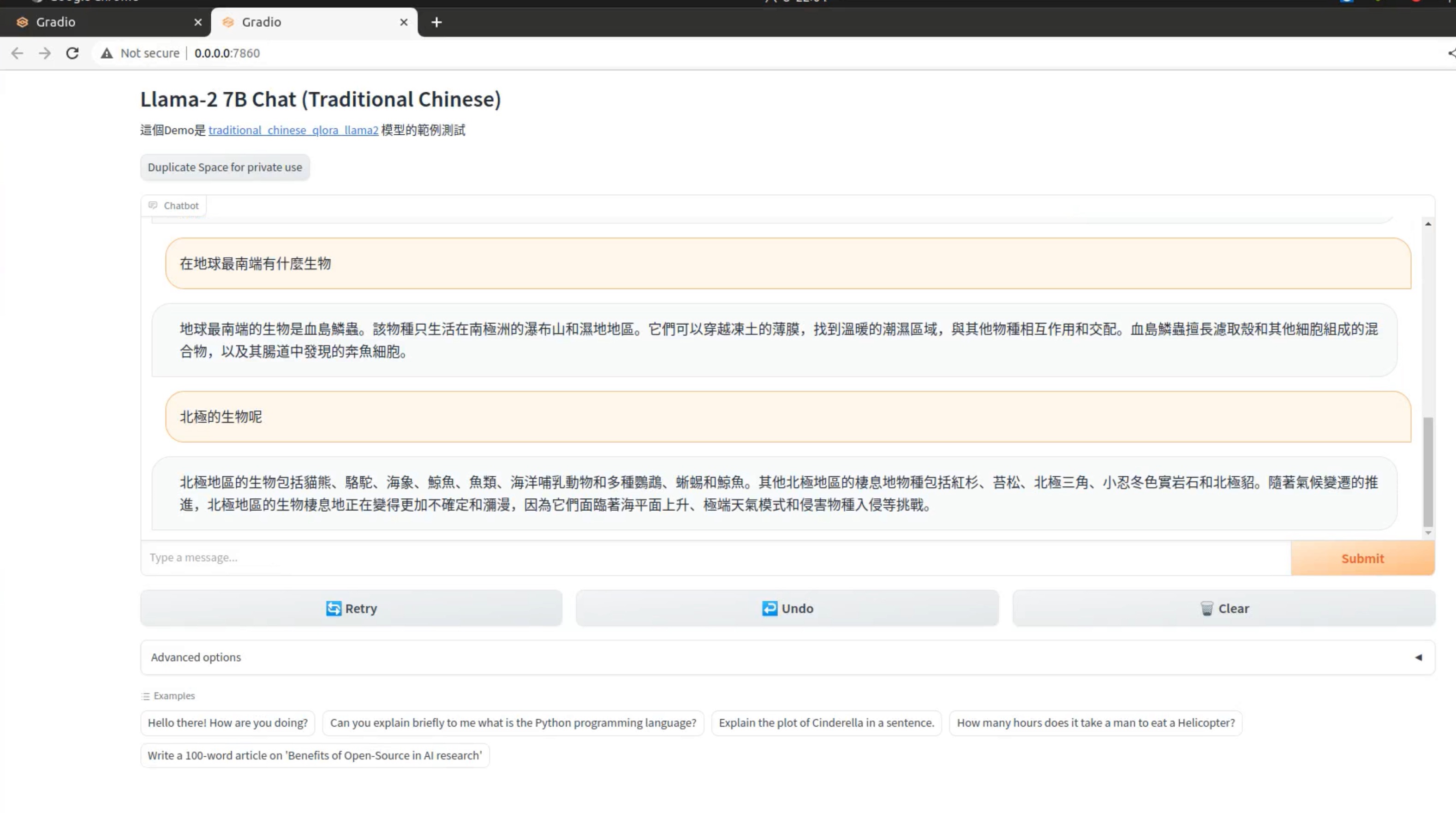Choose the Hello there example prompt
Screen dimensions: 1456x813
[228, 723]
